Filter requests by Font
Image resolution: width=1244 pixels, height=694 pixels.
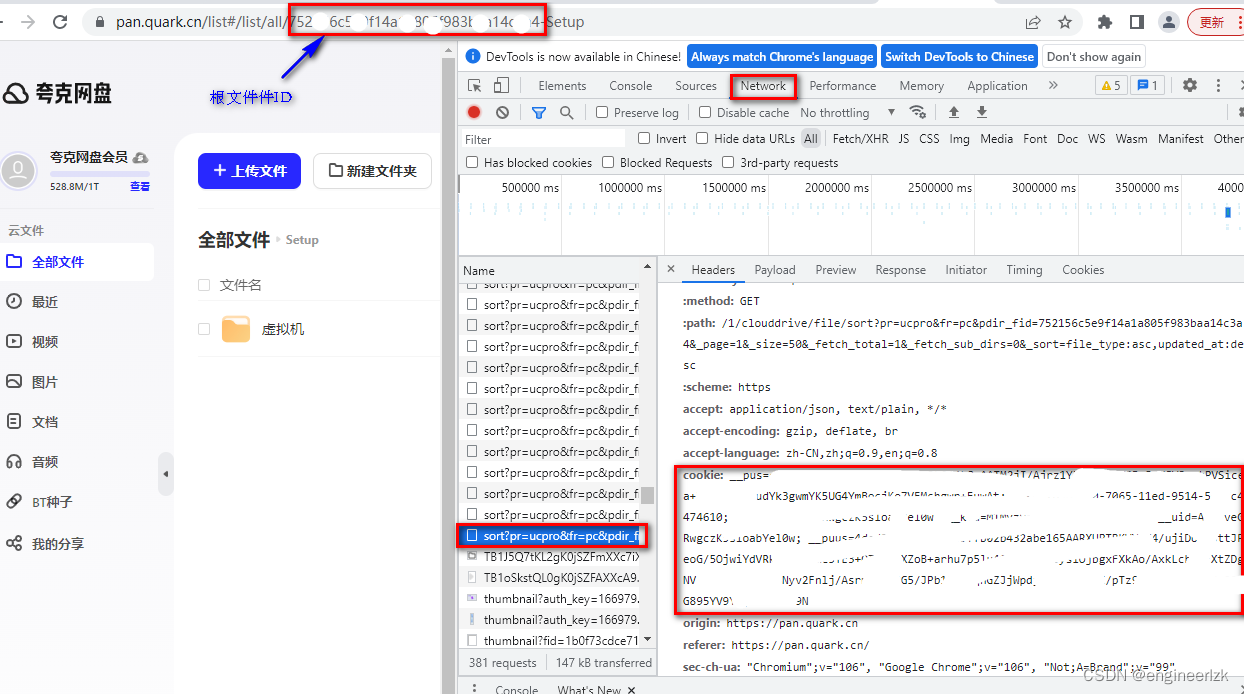(x=1035, y=139)
